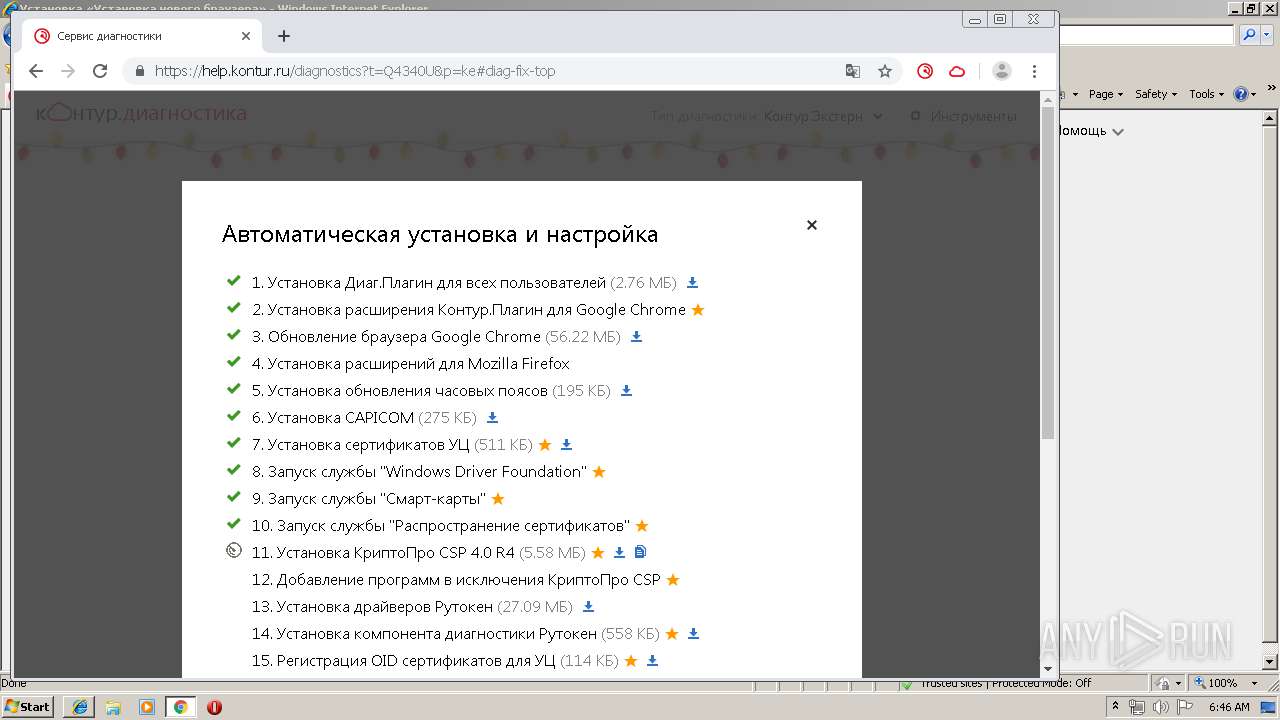Click star beside item 12 исключения КриптоПро
The width and height of the screenshot is (1280, 720).
(x=673, y=580)
